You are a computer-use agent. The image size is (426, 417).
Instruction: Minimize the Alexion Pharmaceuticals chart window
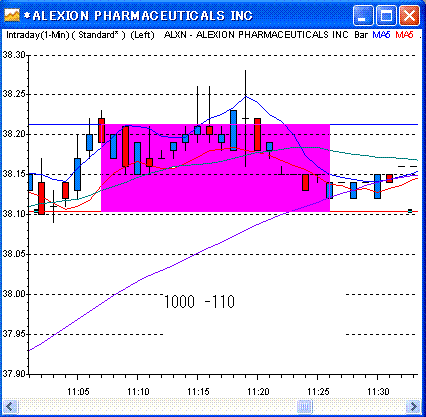[363, 15]
